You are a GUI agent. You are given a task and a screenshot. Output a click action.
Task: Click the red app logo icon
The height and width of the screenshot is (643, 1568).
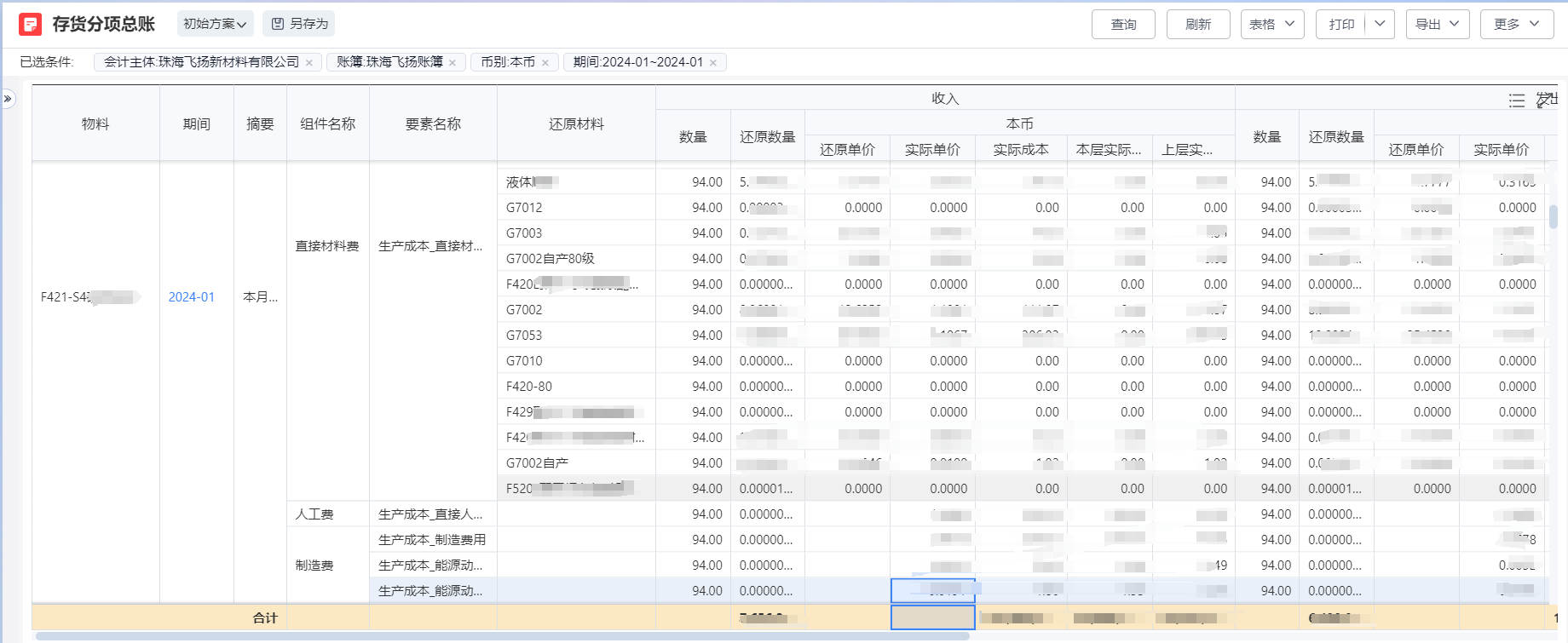tap(30, 24)
